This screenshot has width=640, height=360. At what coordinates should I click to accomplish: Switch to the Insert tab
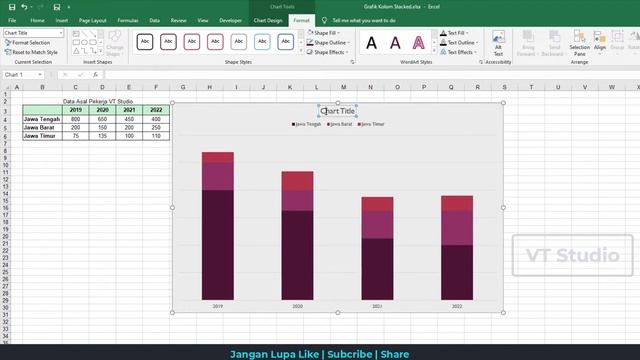point(62,20)
